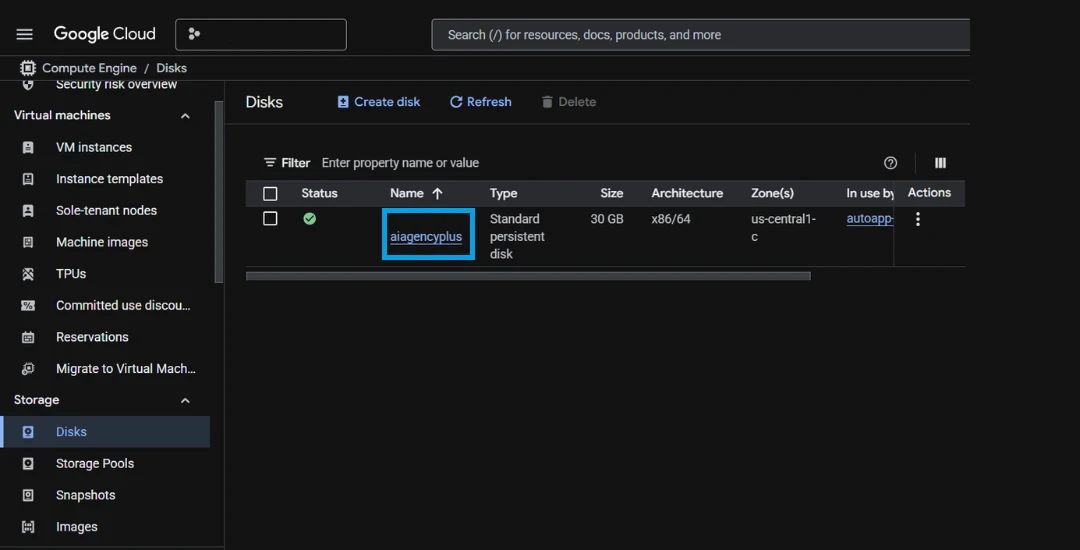Viewport: 1080px width, 550px height.
Task: Refresh the disks list
Action: [x=480, y=102]
